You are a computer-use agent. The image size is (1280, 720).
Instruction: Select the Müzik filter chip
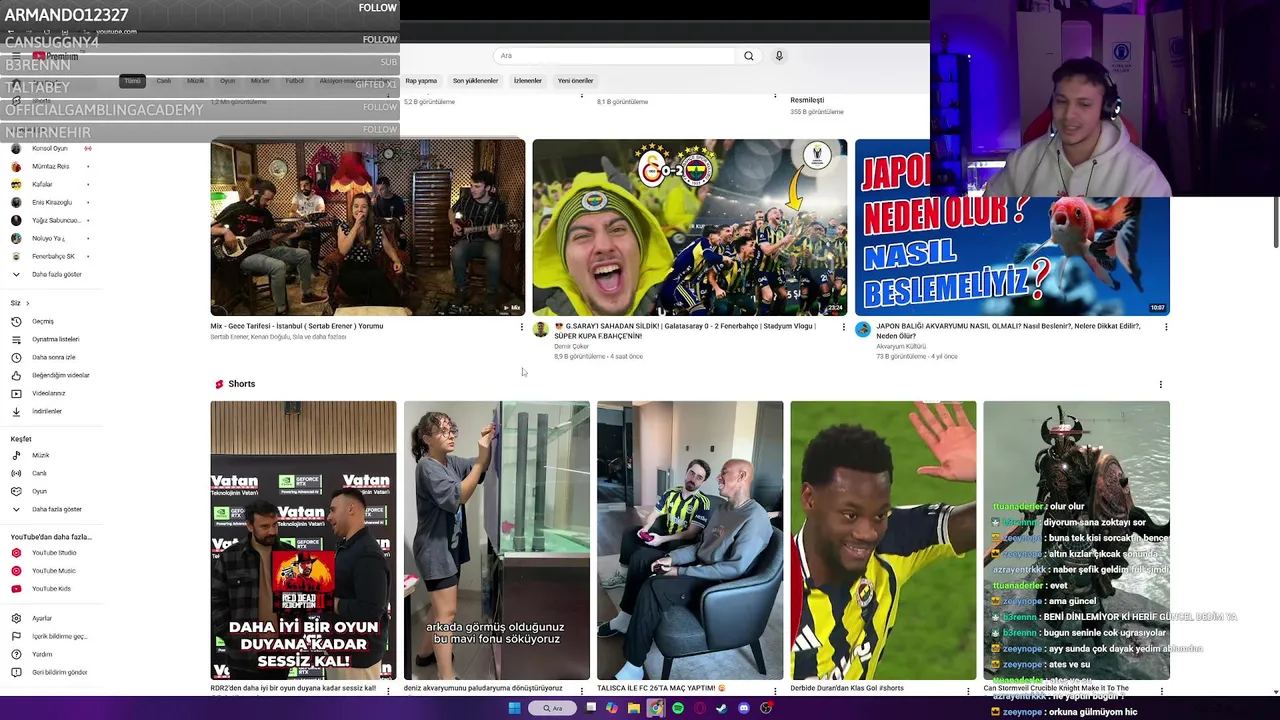click(x=195, y=81)
